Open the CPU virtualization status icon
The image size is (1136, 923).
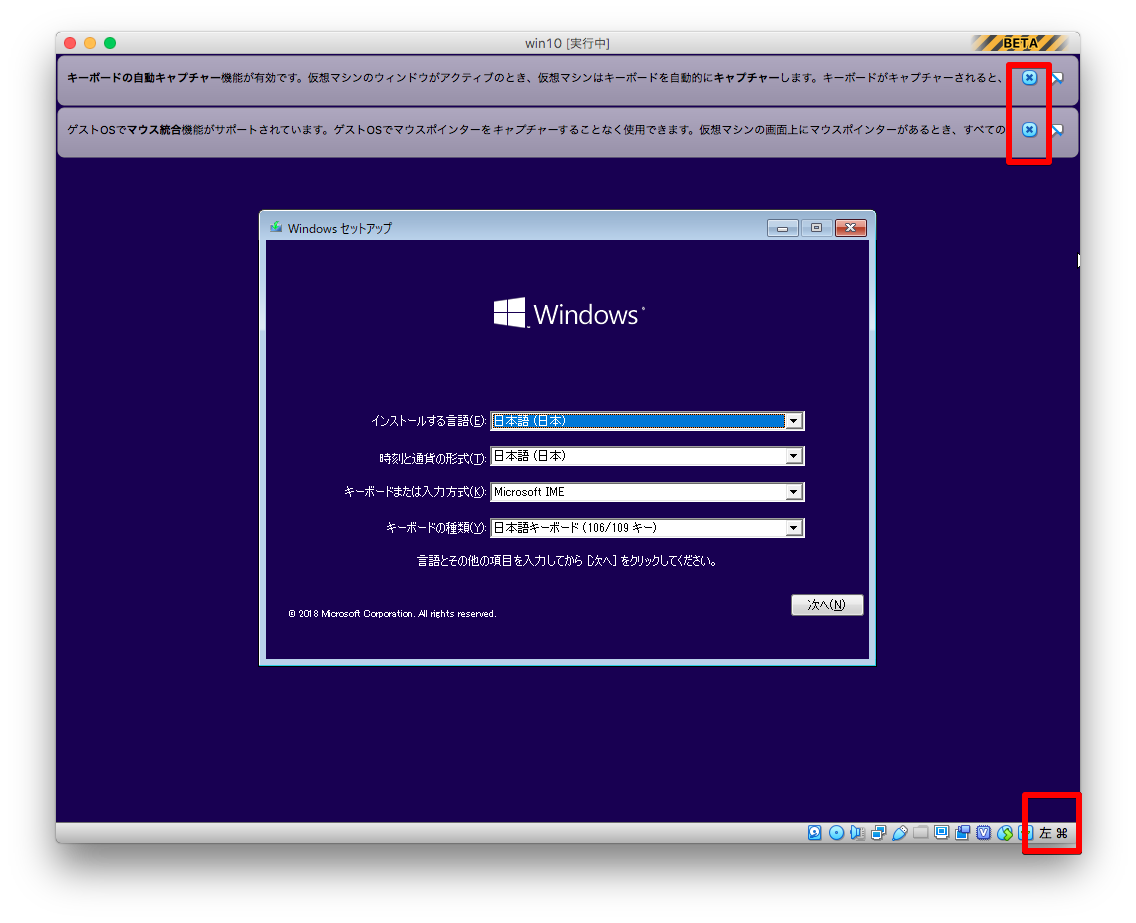983,833
